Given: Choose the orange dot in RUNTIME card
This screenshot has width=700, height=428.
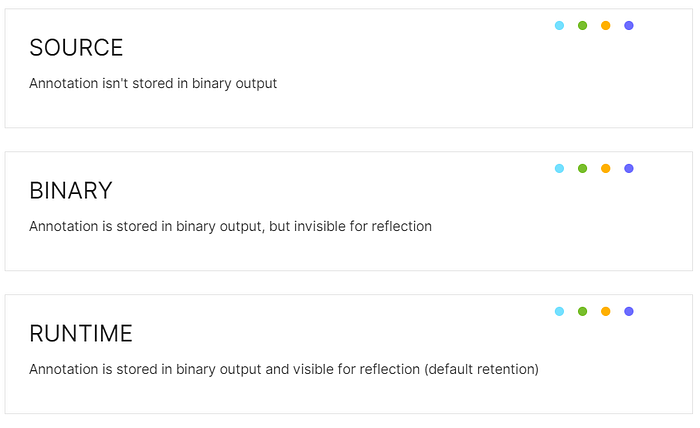Looking at the screenshot, I should coord(605,311).
